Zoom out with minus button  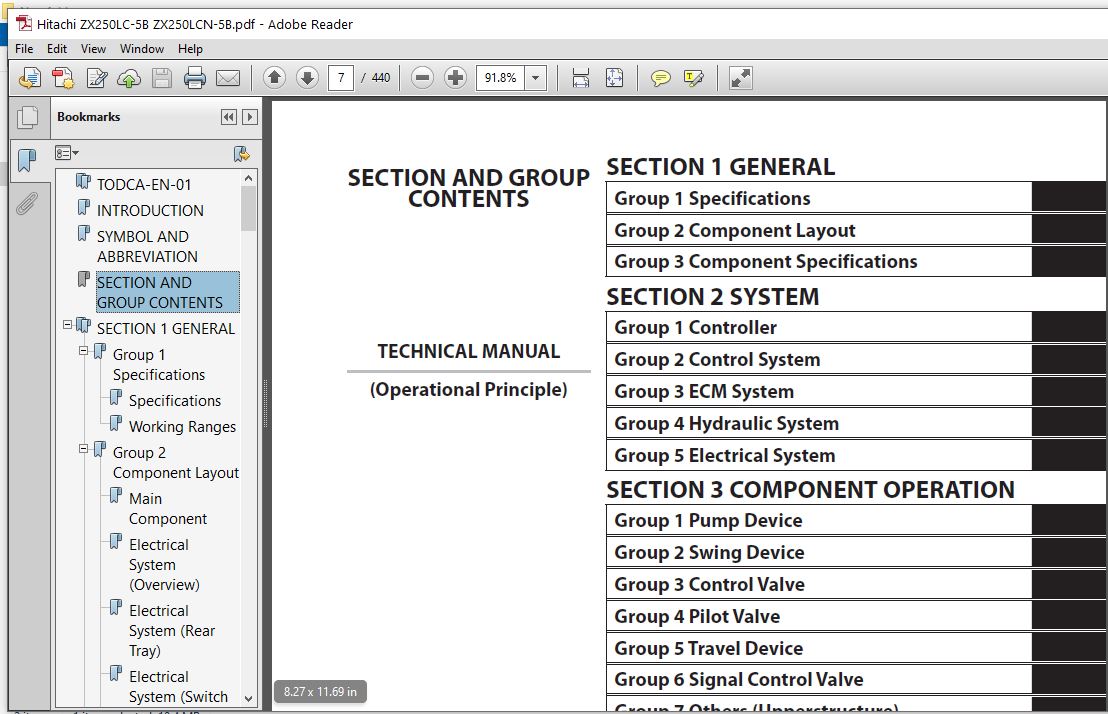pyautogui.click(x=423, y=77)
